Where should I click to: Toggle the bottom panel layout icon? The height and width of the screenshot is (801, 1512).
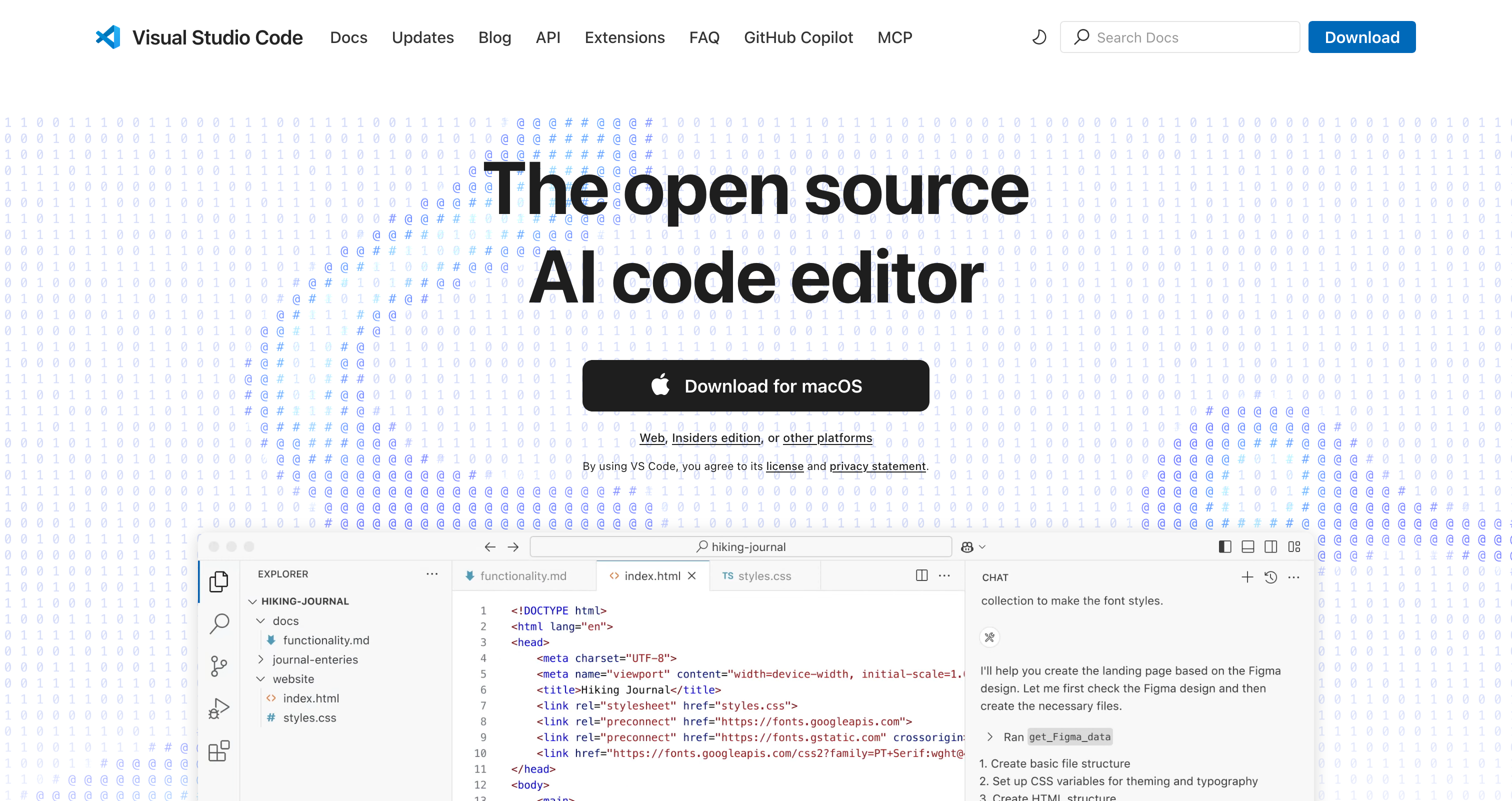(1248, 547)
